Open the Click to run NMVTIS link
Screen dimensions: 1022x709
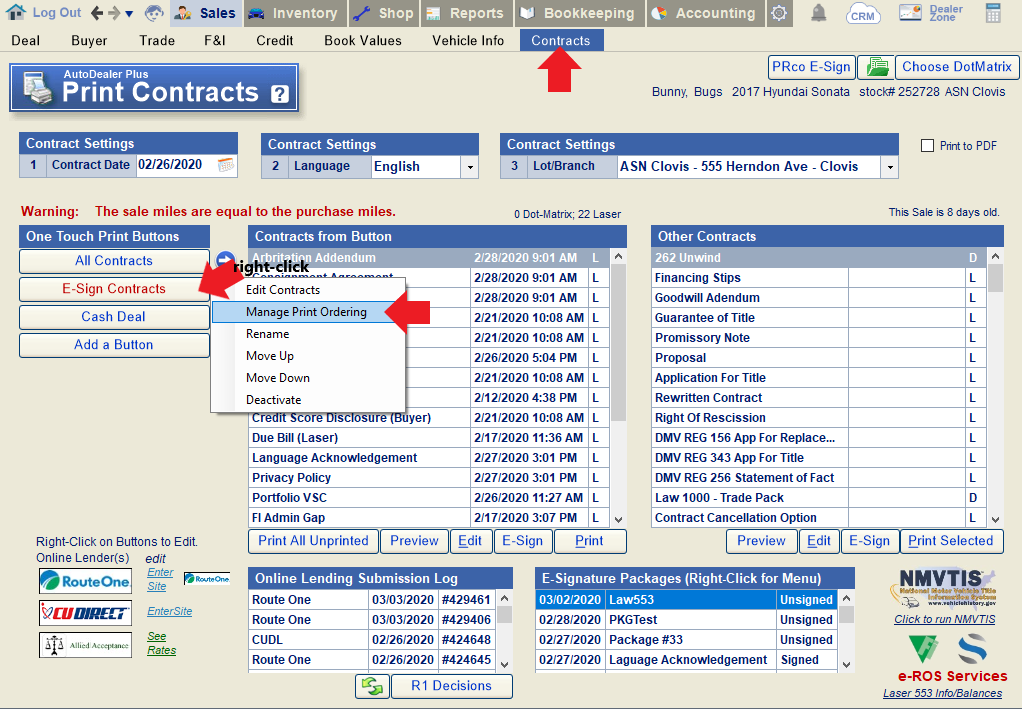click(944, 619)
